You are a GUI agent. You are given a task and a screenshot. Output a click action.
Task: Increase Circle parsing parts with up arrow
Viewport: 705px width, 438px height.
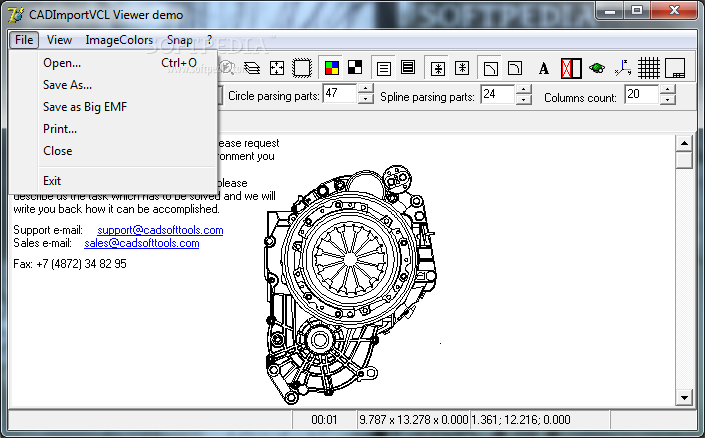pos(365,90)
